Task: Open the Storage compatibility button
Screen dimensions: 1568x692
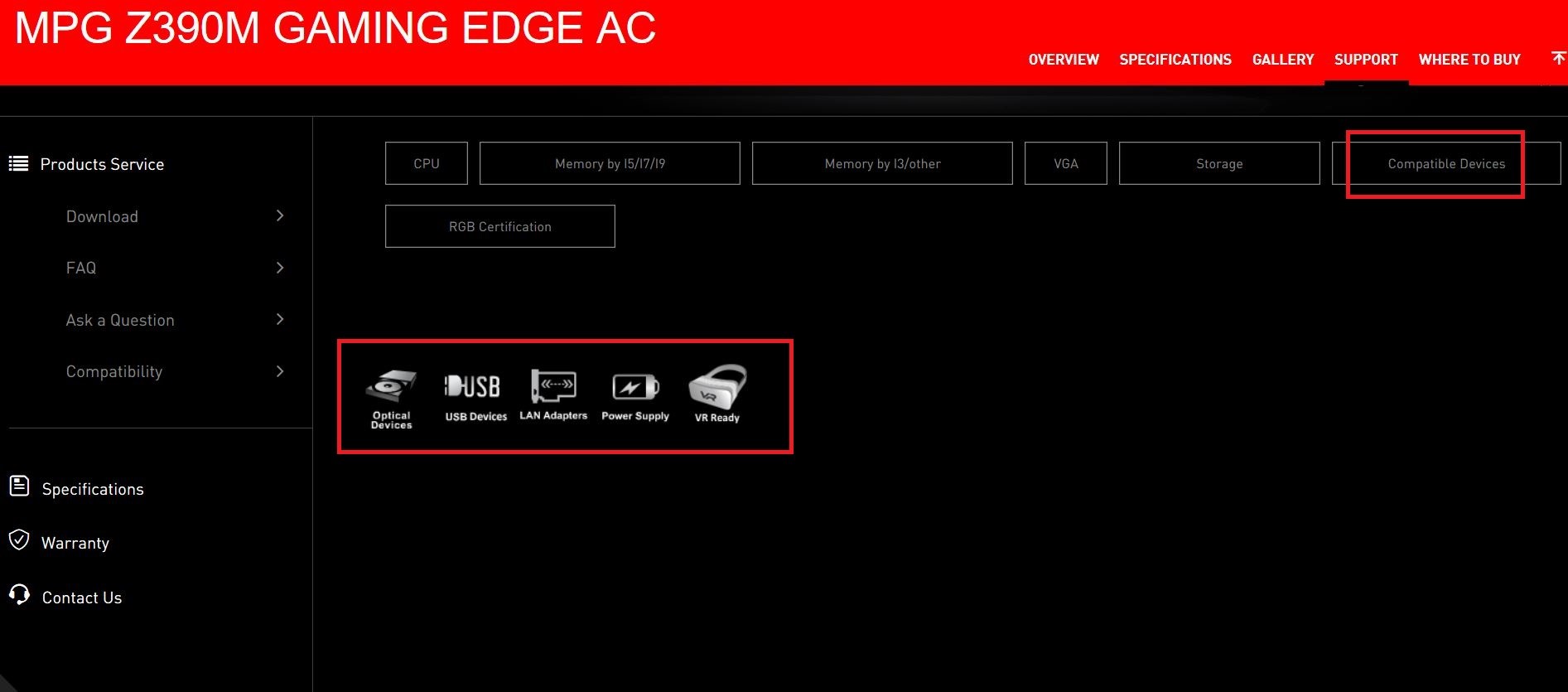Action: [x=1218, y=163]
